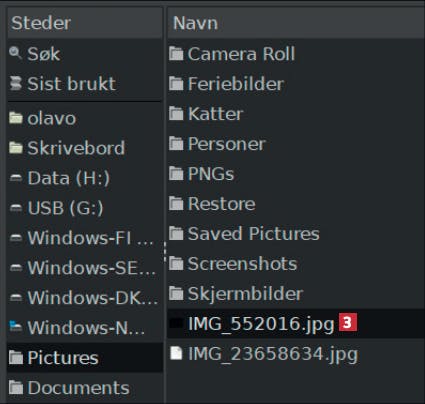Screen dimensions: 425x404
Task: Click the Camera Roll folder icon
Action: pyautogui.click(x=176, y=54)
